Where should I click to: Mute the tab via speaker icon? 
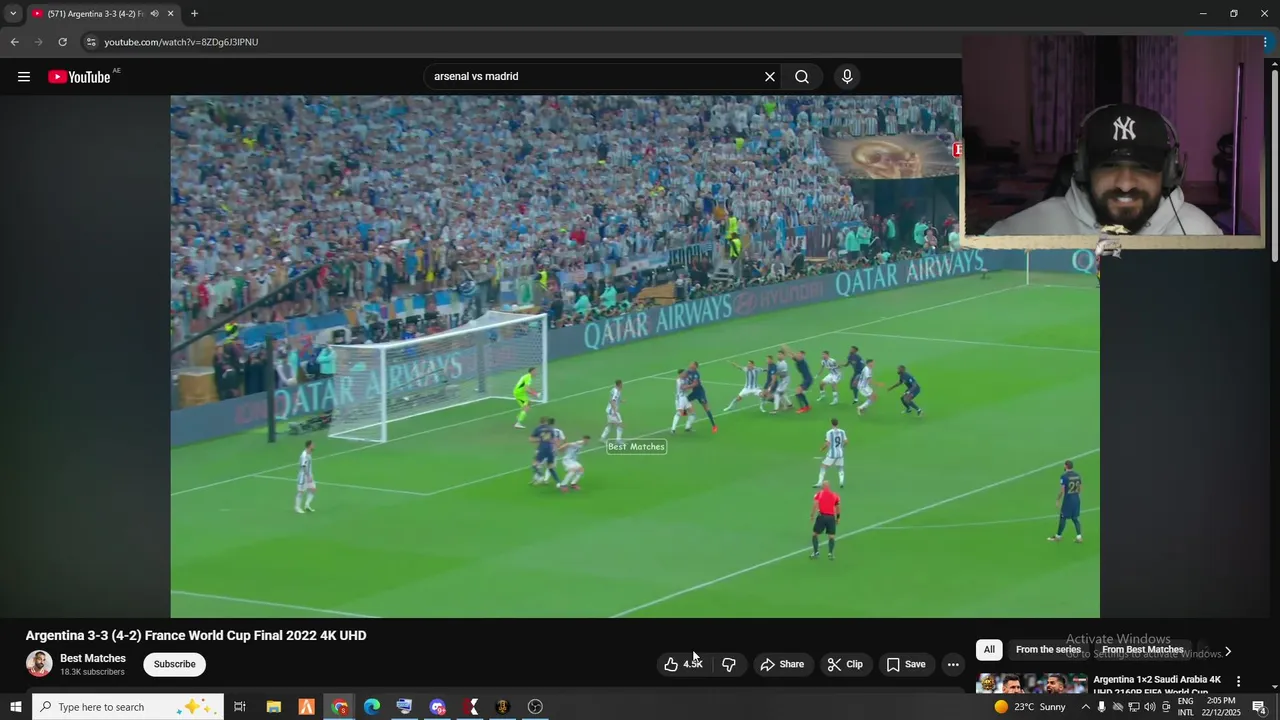(x=154, y=14)
